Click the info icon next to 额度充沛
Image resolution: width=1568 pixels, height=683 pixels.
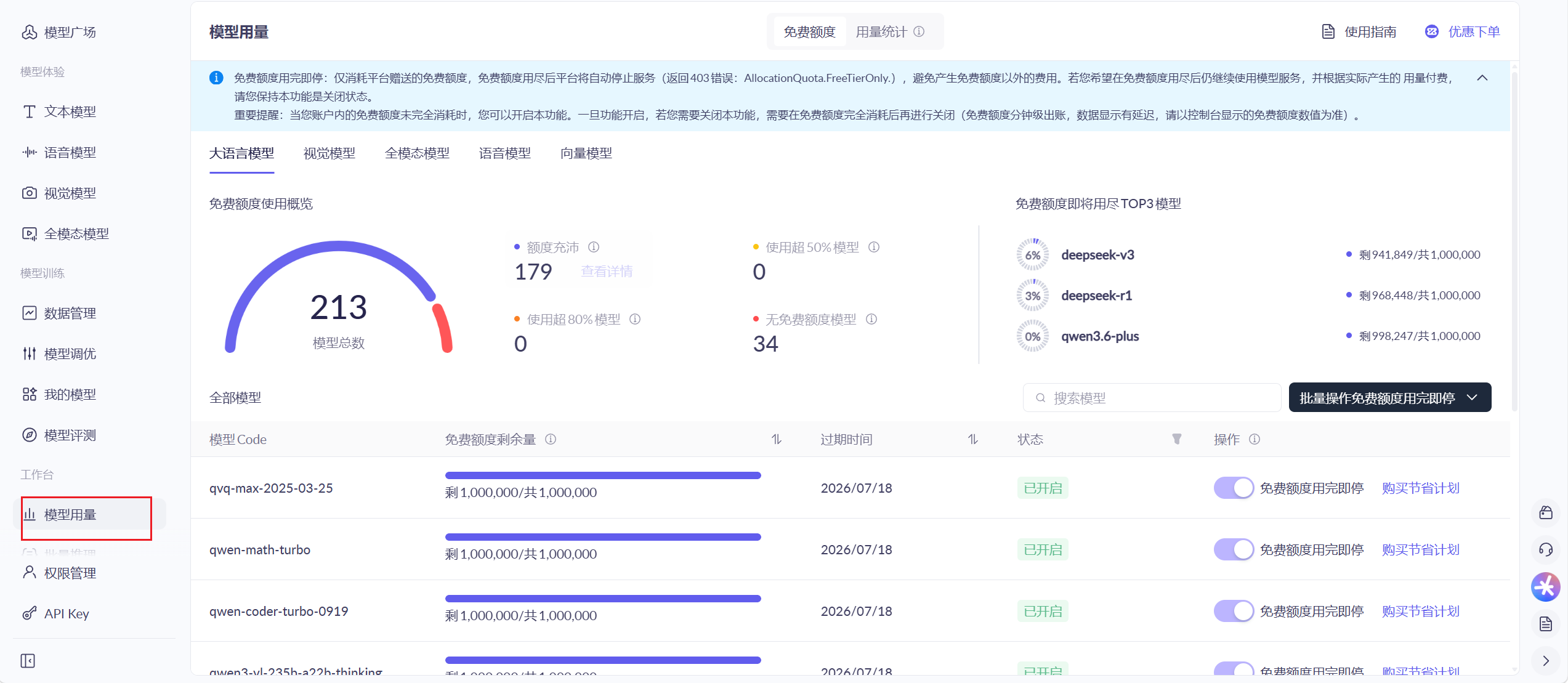(594, 247)
